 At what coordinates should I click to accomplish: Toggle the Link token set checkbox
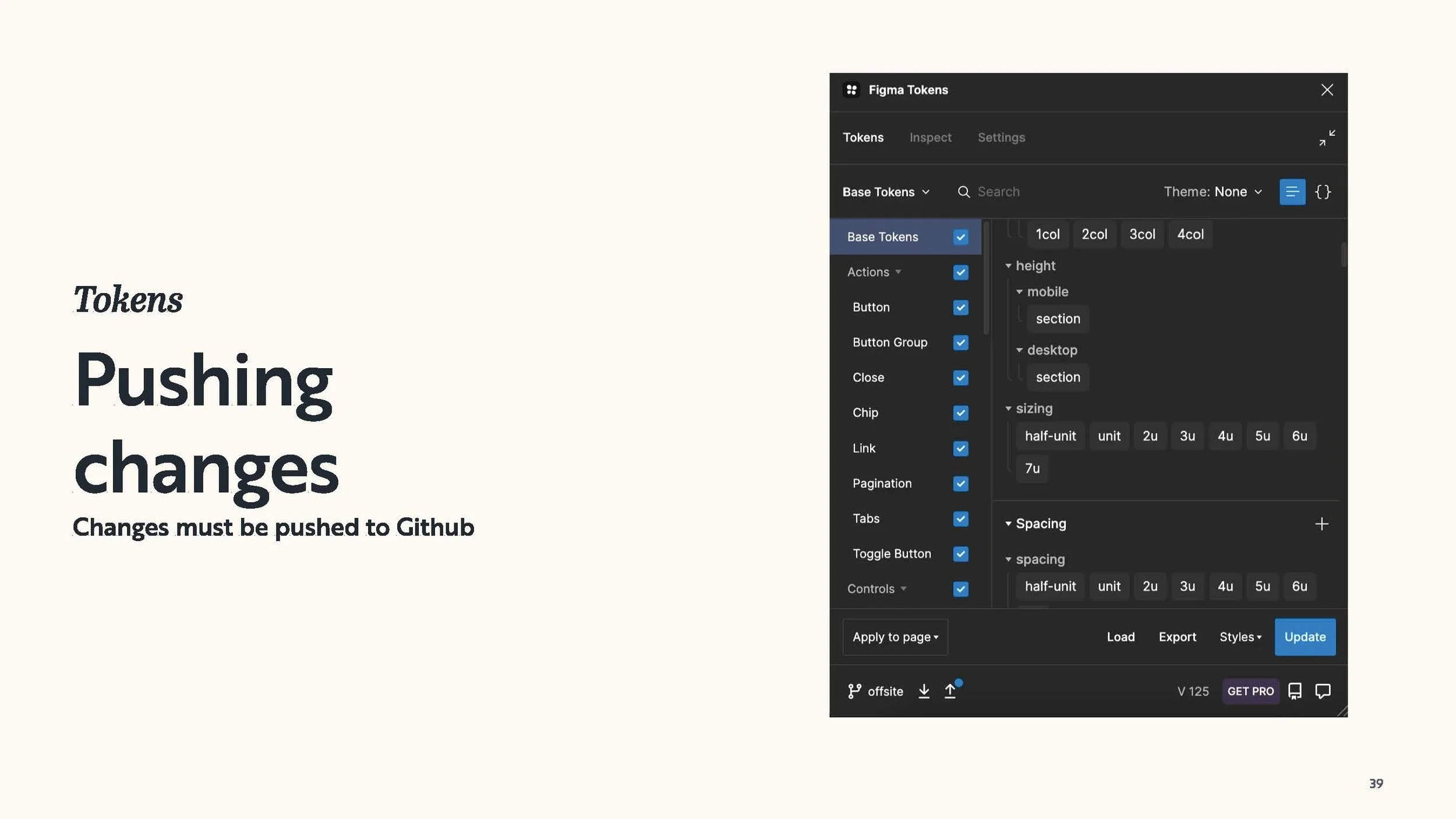tap(960, 449)
